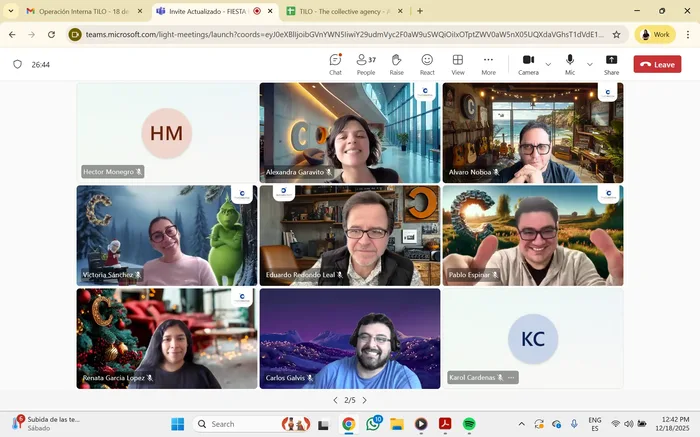Open the Windows Start menu
The image size is (700, 437).
(x=177, y=424)
